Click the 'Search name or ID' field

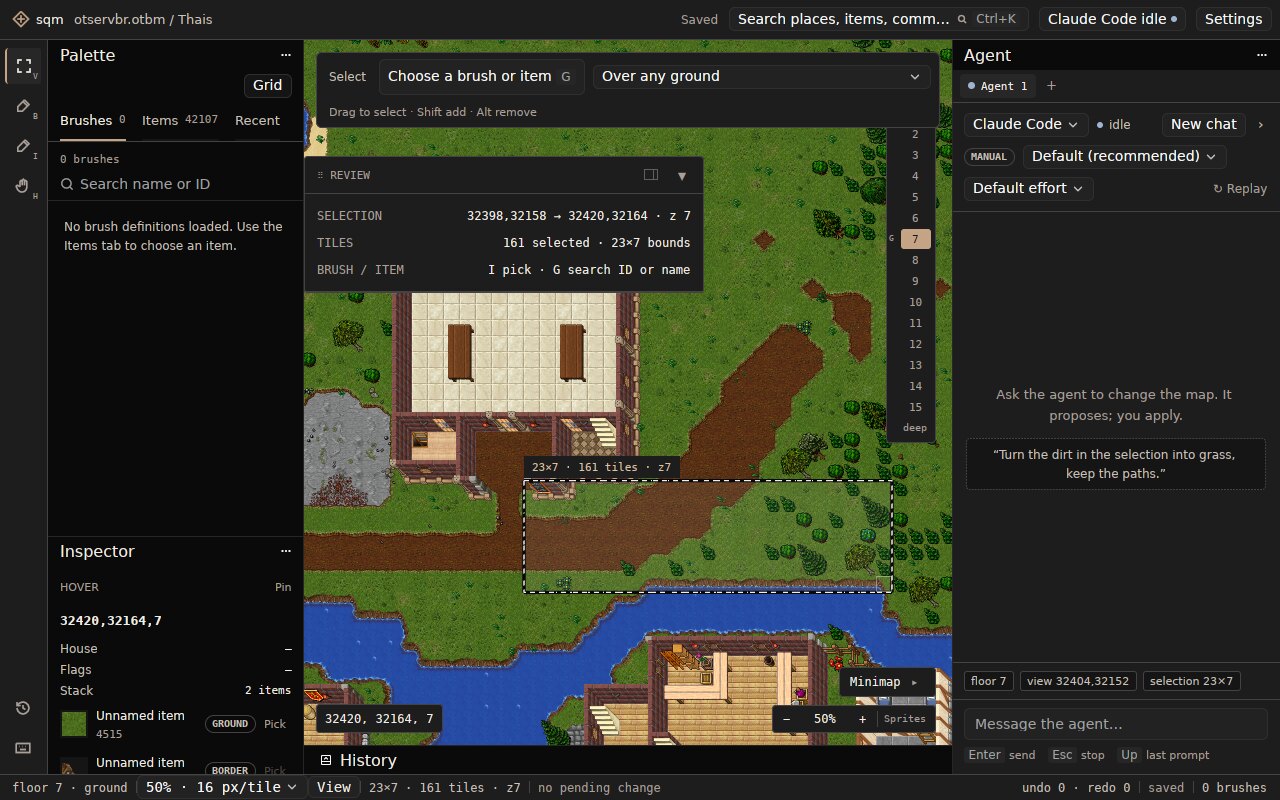[x=176, y=184]
